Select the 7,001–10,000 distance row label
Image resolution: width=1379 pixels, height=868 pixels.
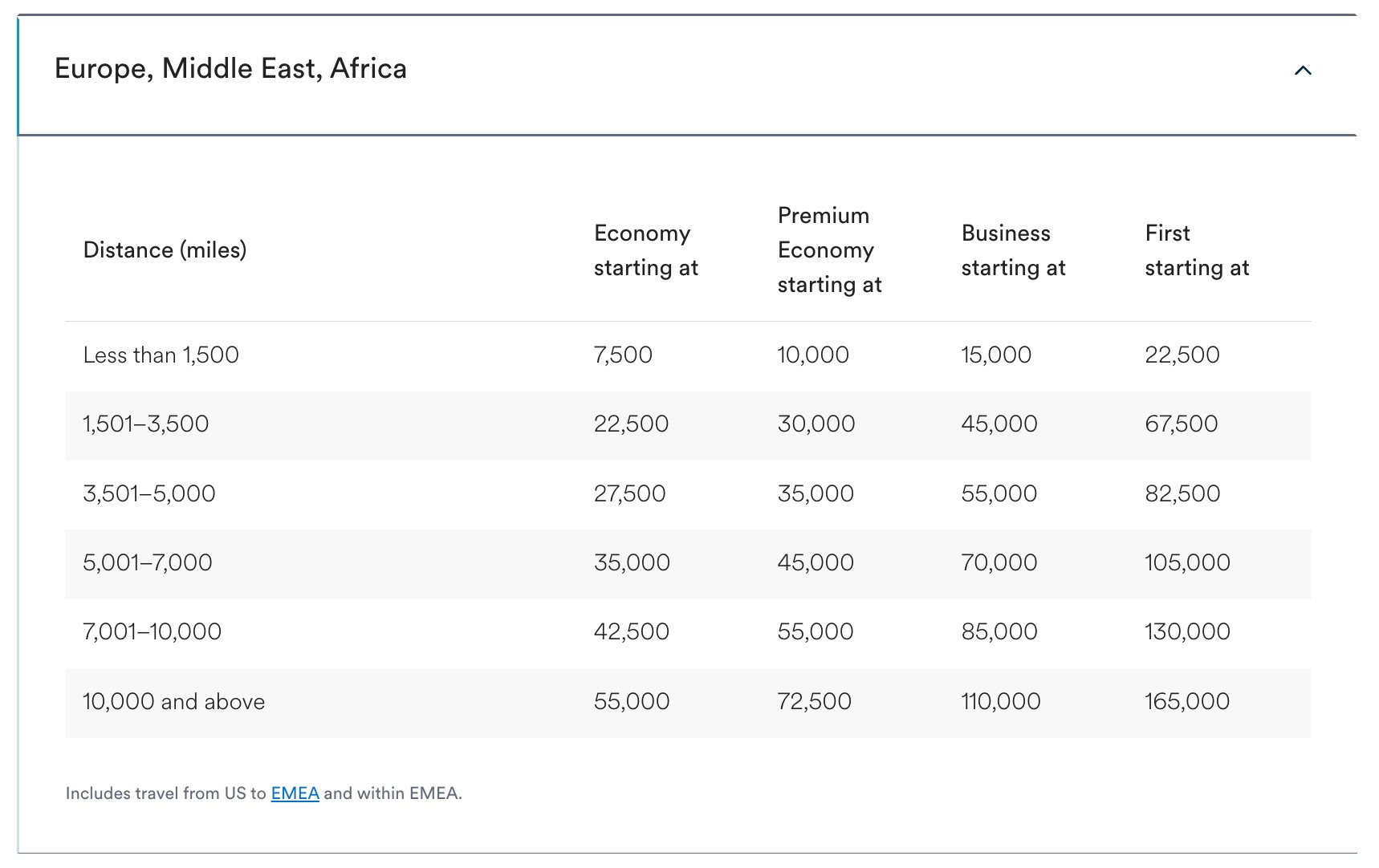pos(152,632)
